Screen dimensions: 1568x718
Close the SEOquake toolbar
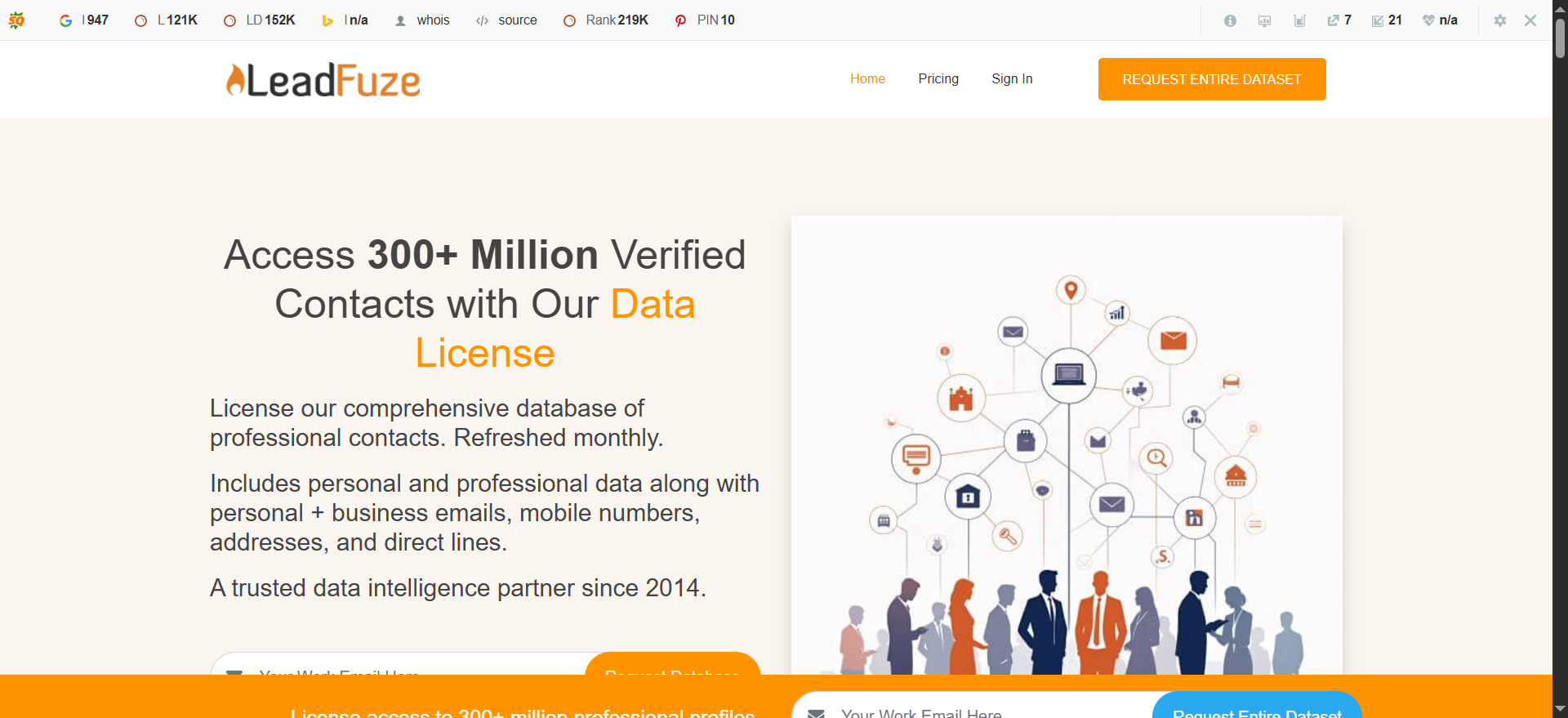[x=1530, y=20]
